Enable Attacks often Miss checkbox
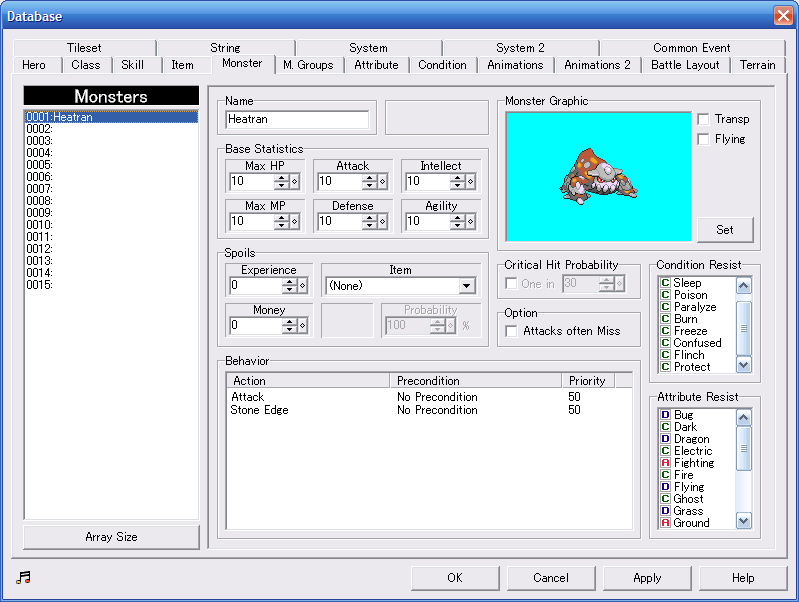This screenshot has width=799, height=602. point(512,331)
